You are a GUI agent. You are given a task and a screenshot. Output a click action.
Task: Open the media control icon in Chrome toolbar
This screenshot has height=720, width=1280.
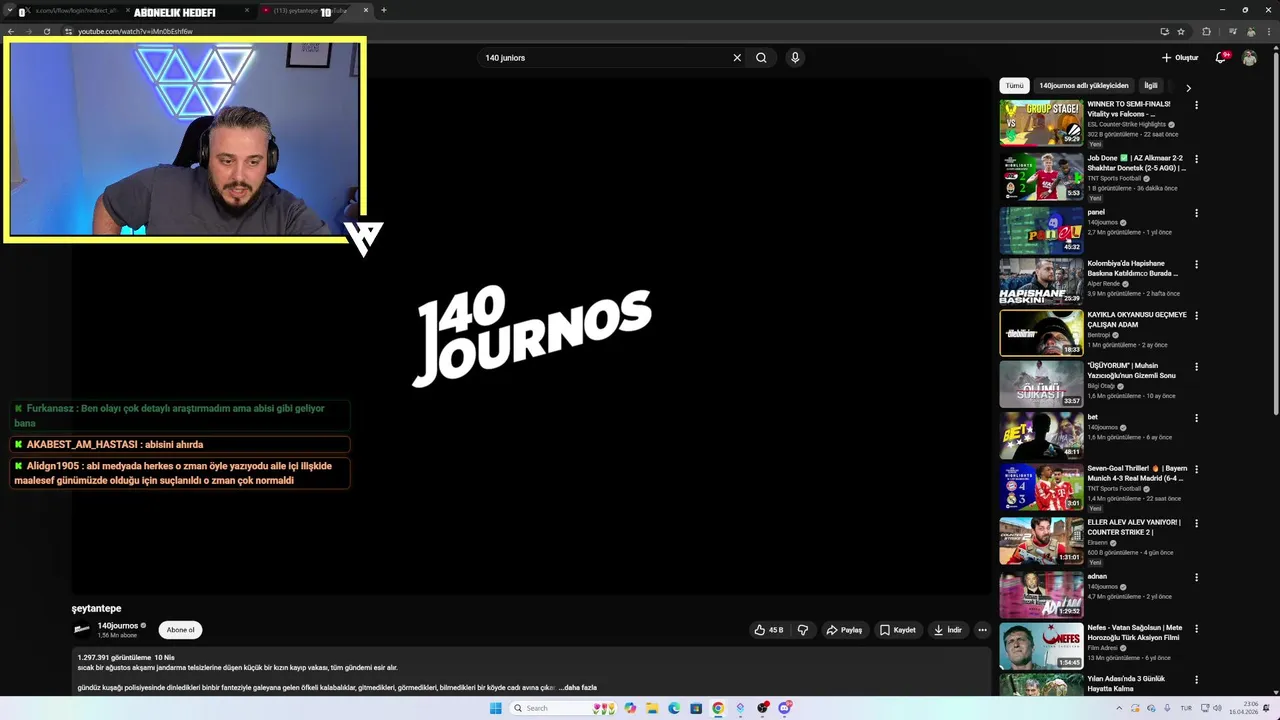click(1233, 31)
